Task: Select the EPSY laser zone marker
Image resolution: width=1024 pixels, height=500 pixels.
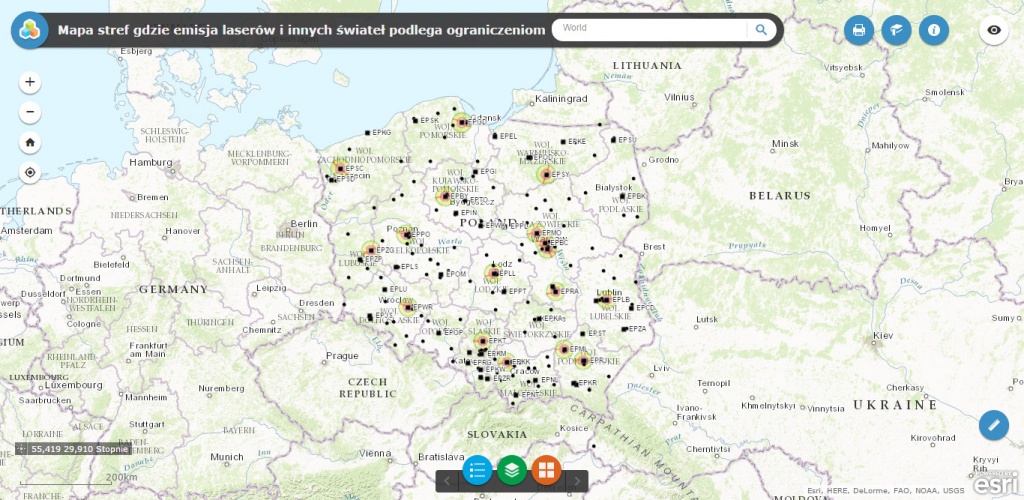Action: coord(546,174)
